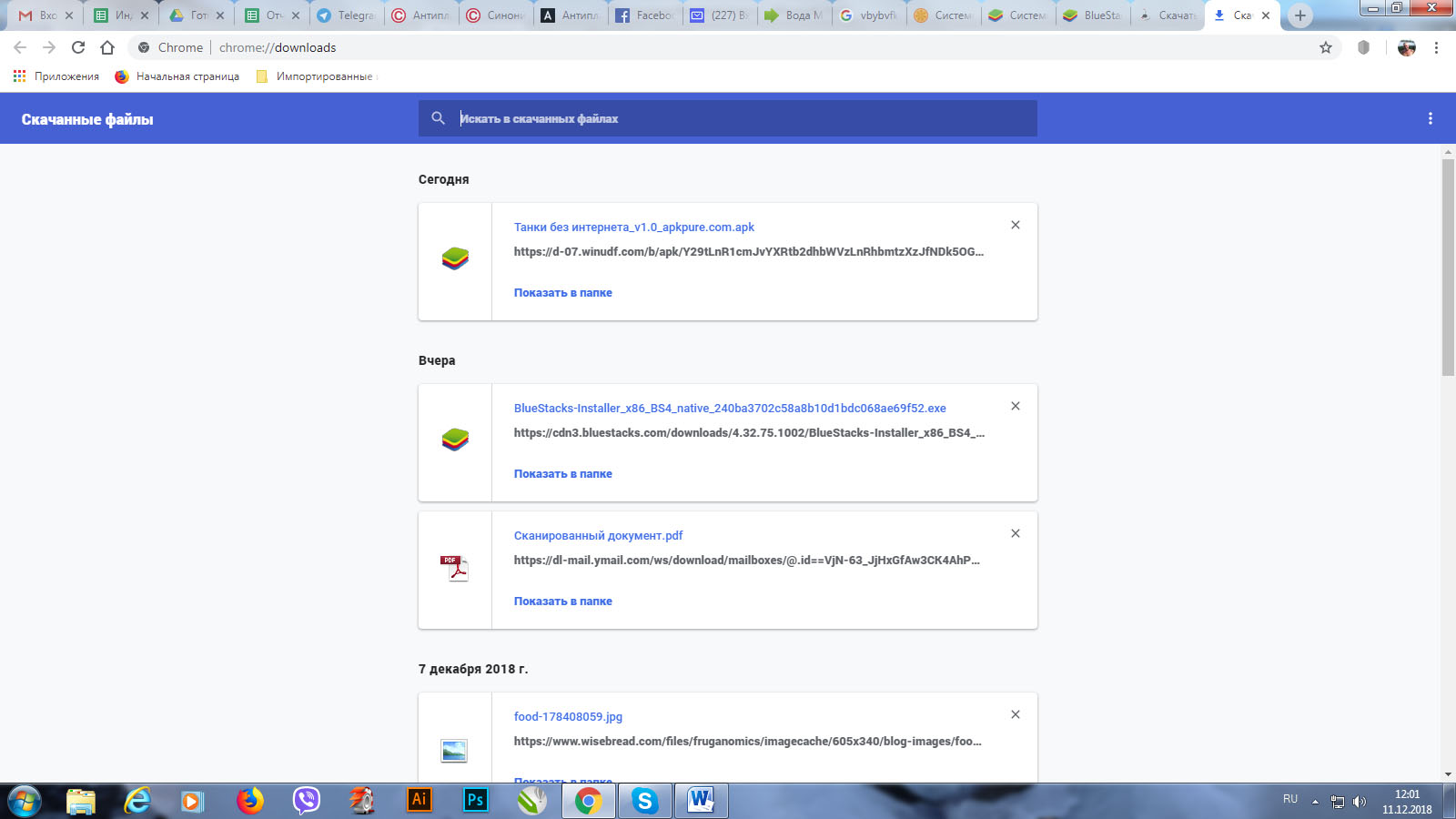Screen dimensions: 1456x819
Task: Show the Танки apk file in folder
Action: coord(562,293)
